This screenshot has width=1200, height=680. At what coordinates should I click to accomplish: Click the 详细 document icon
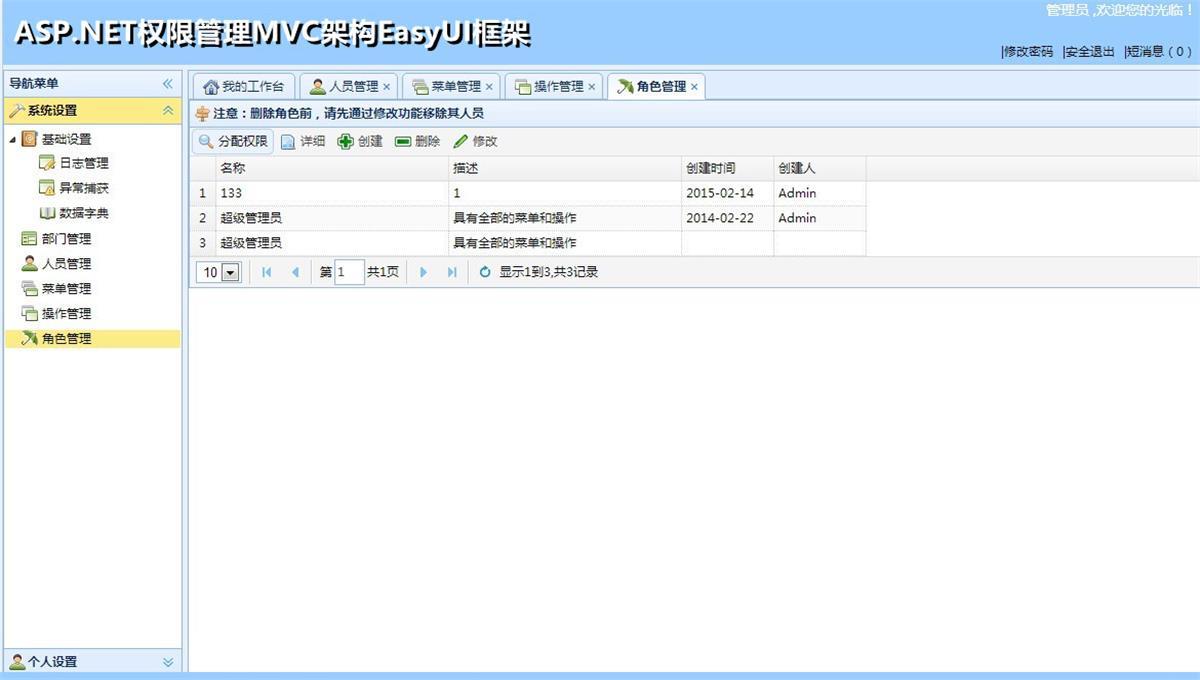tap(288, 142)
